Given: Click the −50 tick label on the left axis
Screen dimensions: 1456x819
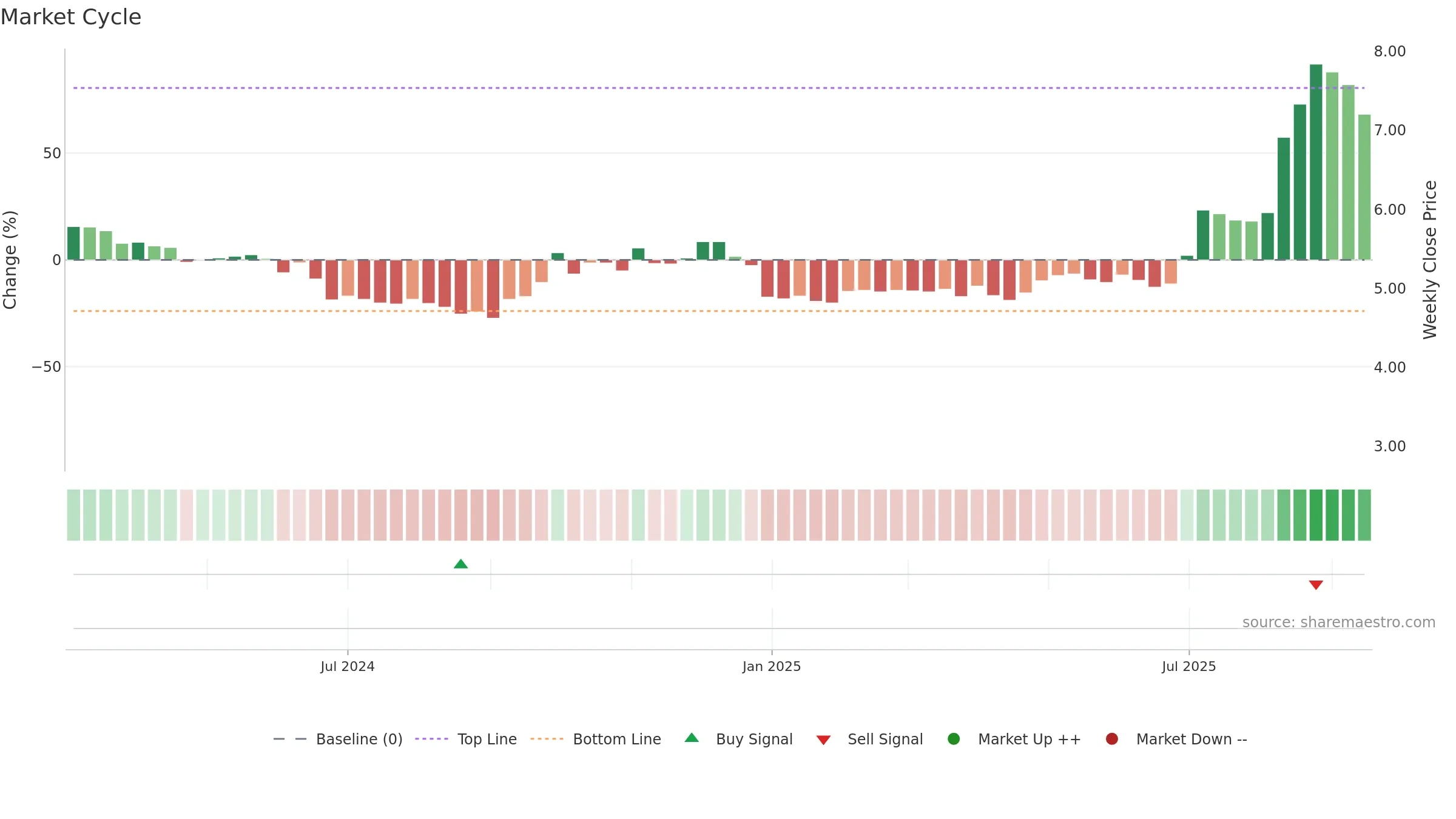Looking at the screenshot, I should (x=47, y=367).
